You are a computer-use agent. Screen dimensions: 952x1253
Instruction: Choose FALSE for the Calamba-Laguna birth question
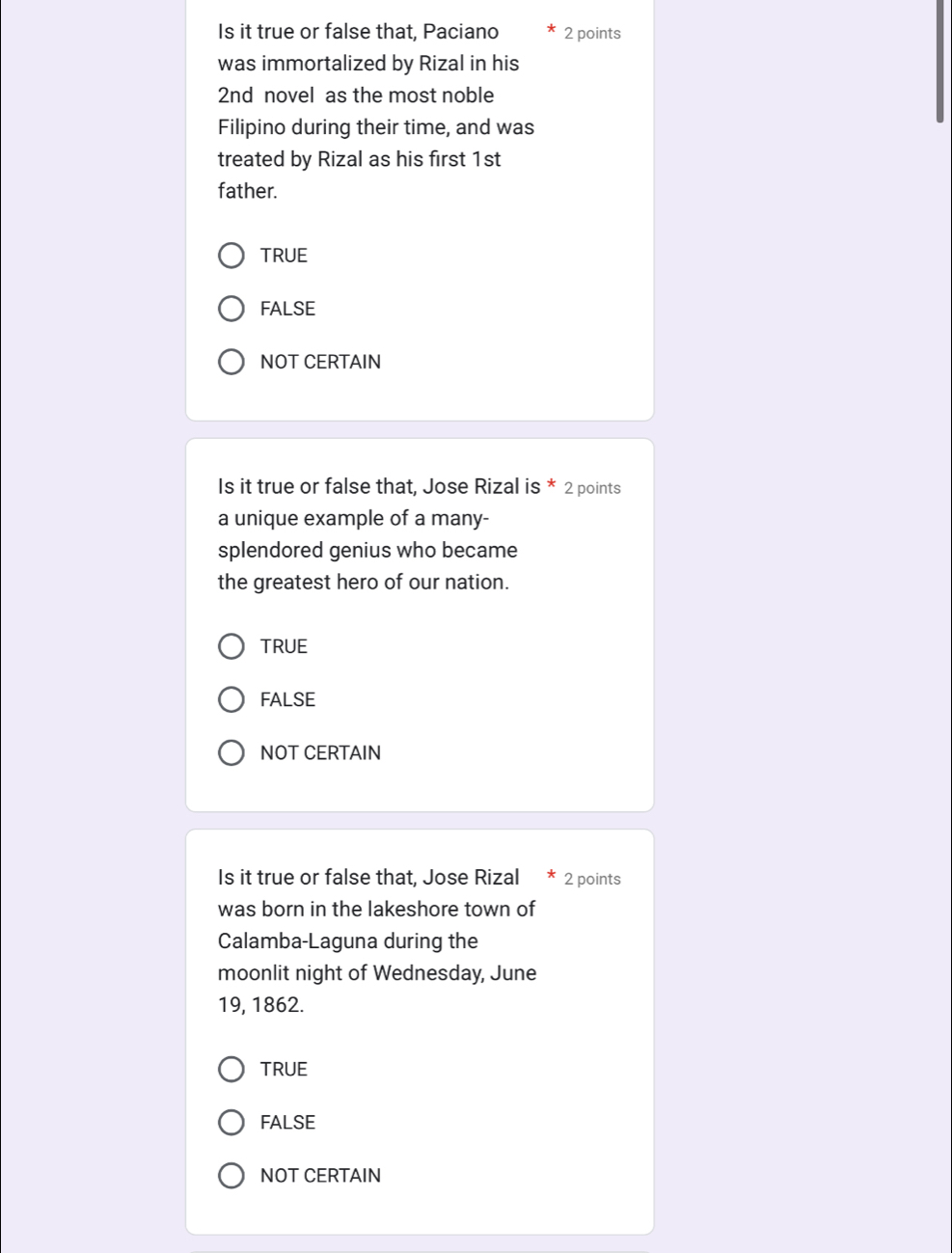point(231,1122)
